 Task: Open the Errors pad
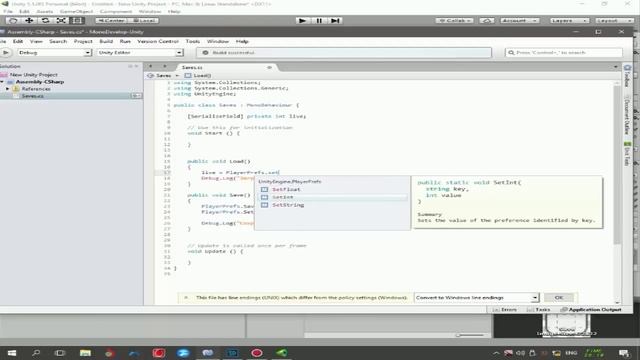[x=504, y=310]
